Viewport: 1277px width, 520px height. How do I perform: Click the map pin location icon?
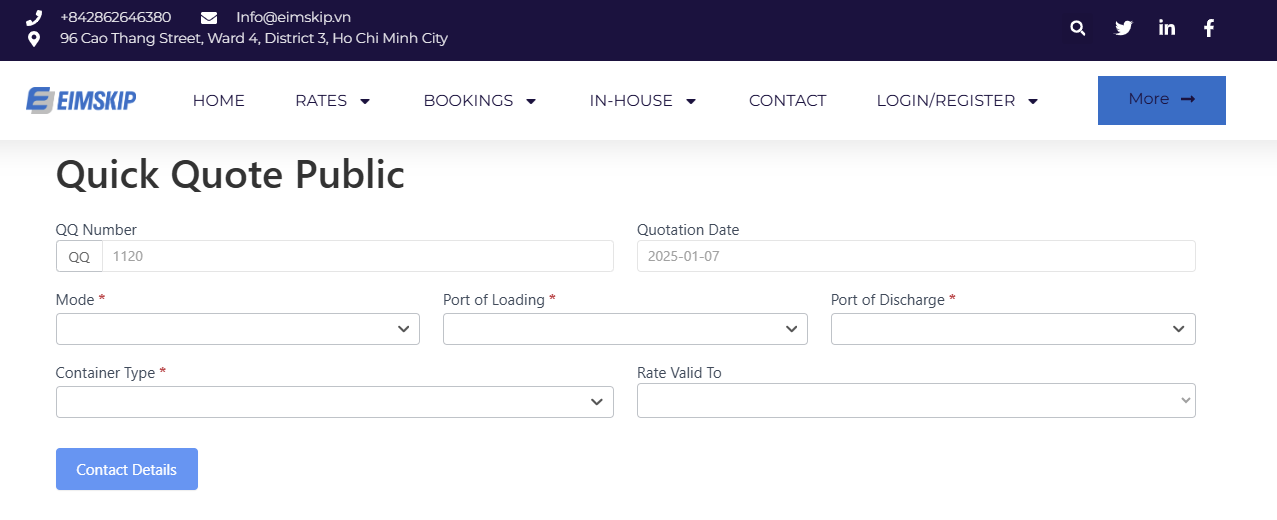[34, 39]
